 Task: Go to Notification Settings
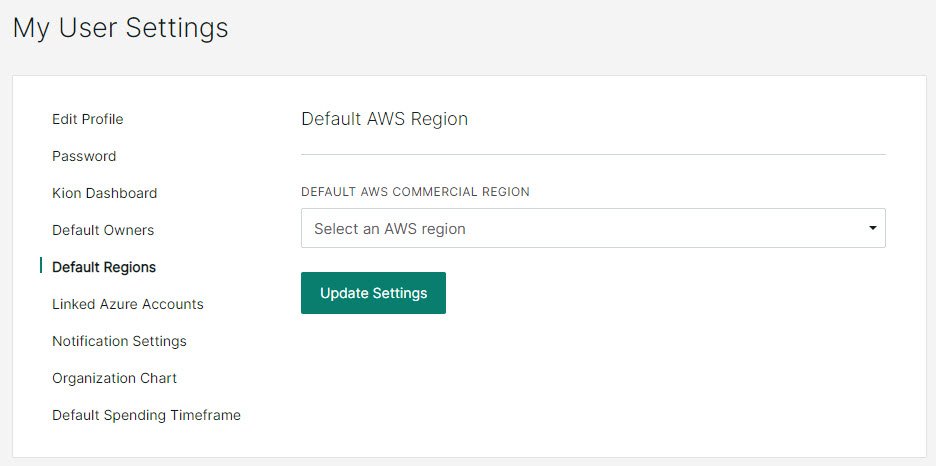(x=119, y=341)
